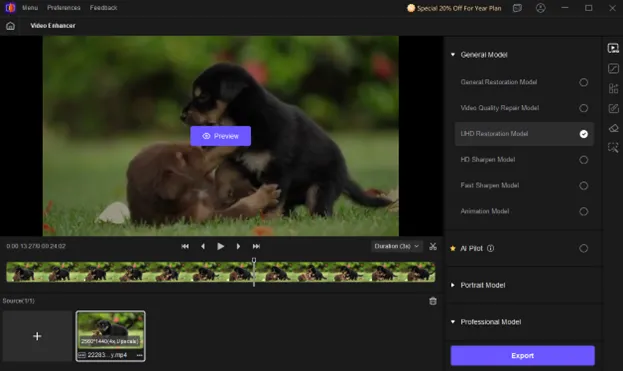Click the AI Pilot star icon
Viewport: 623px width, 371px height.
coord(453,248)
